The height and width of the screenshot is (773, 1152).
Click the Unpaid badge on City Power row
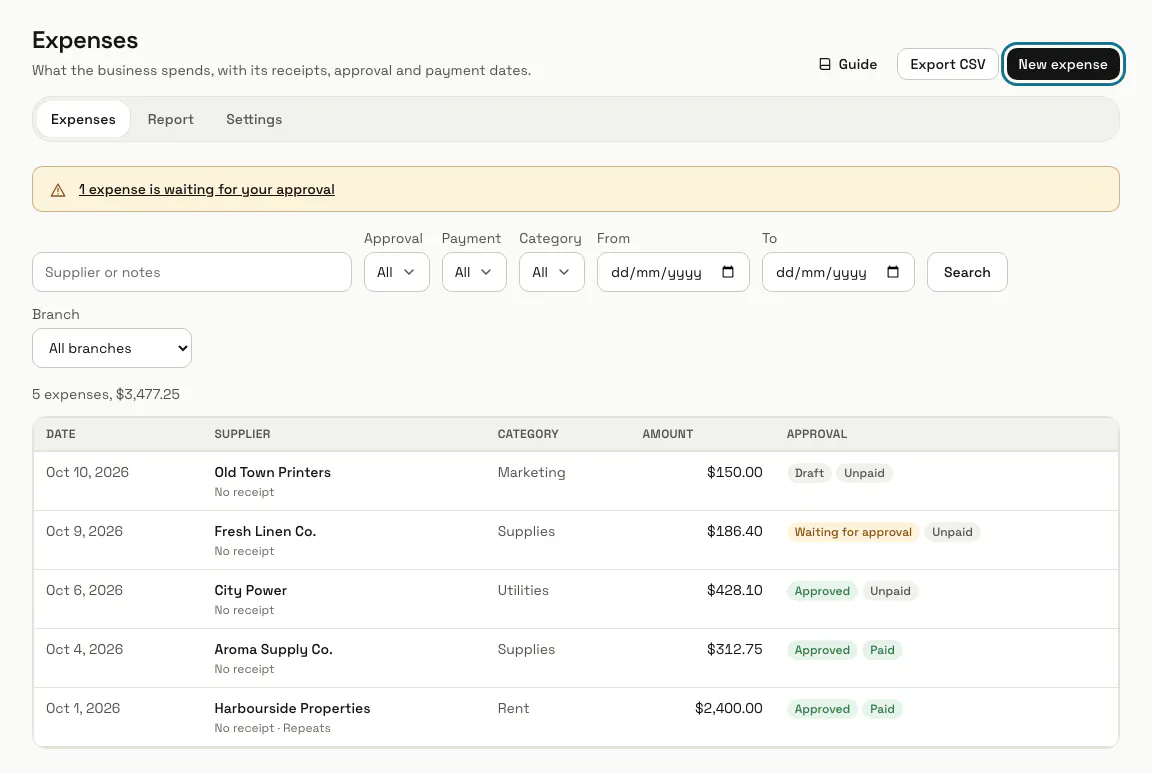click(x=890, y=591)
